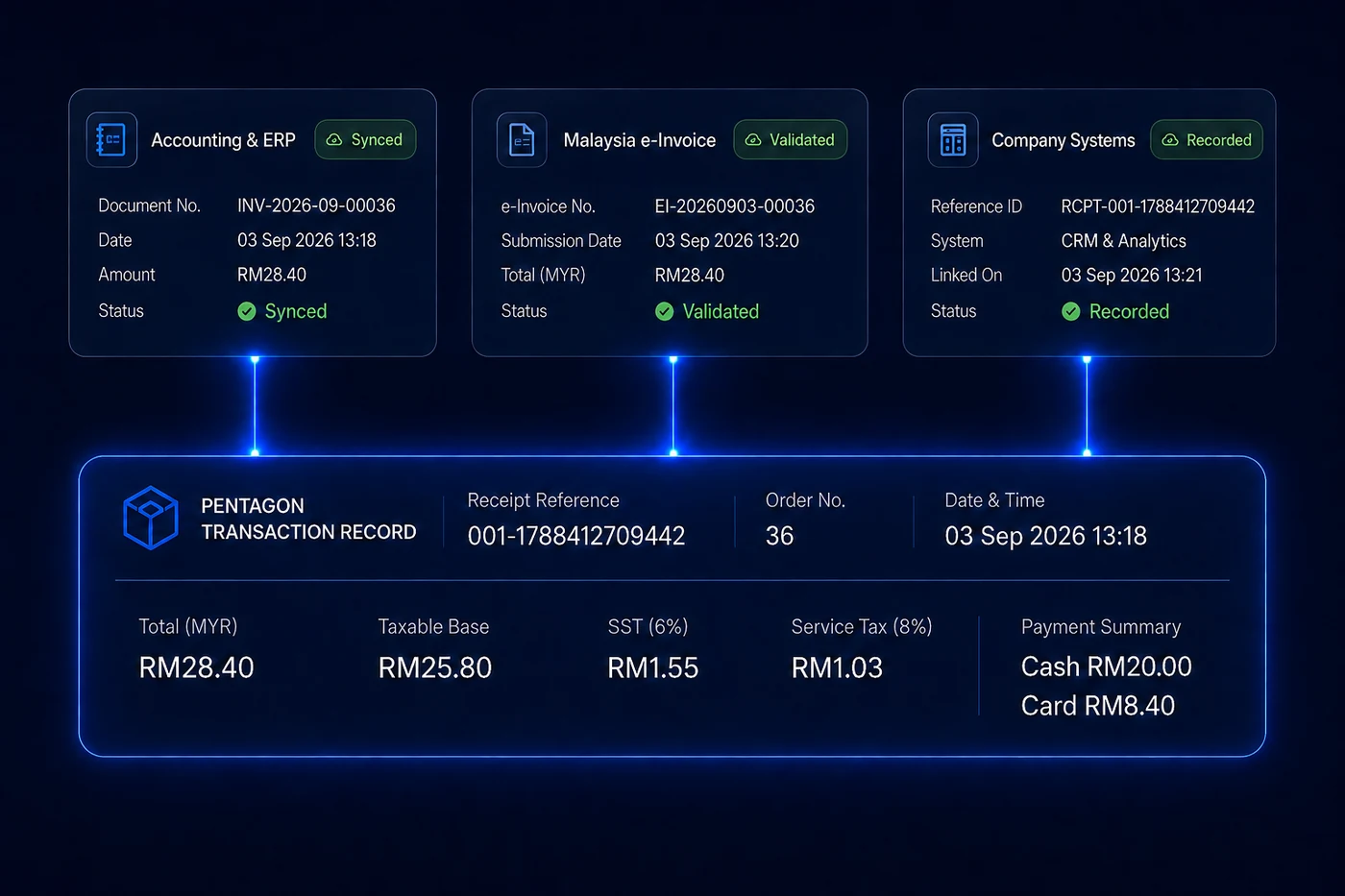The height and width of the screenshot is (896, 1345).
Task: Click receipt reference 001-1788412709442
Action: coord(576,536)
